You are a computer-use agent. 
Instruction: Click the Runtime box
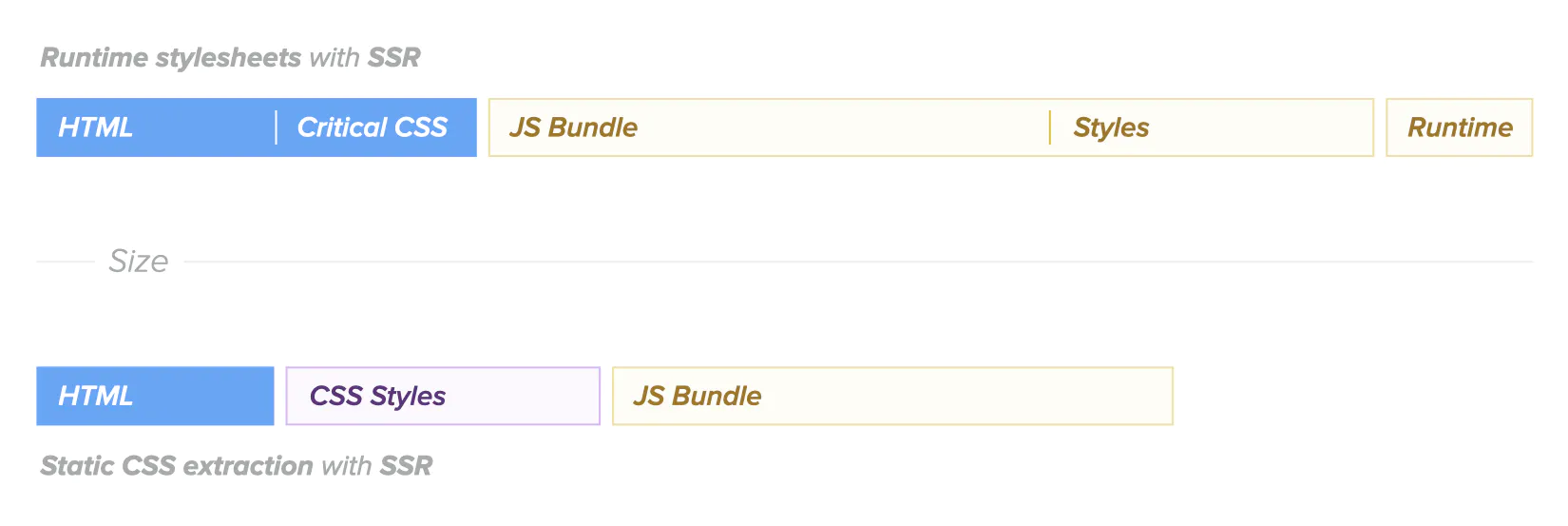coord(1460,127)
